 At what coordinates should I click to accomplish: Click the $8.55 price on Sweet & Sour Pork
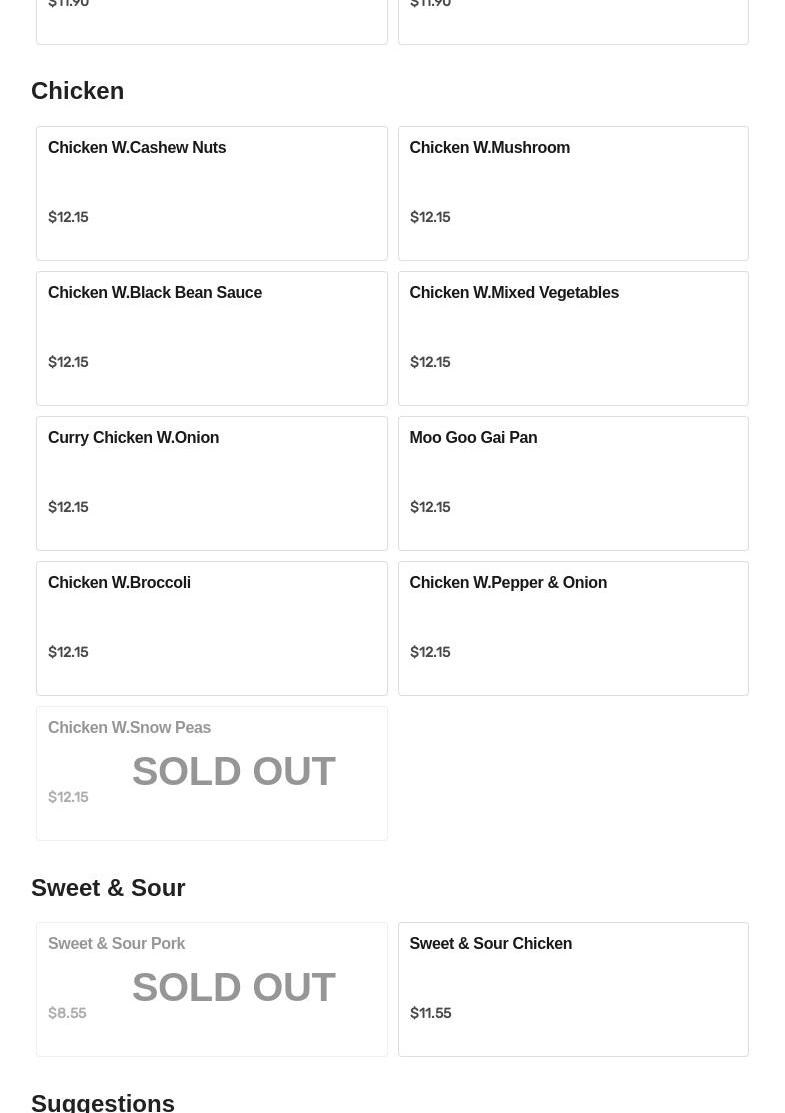coord(67,1013)
